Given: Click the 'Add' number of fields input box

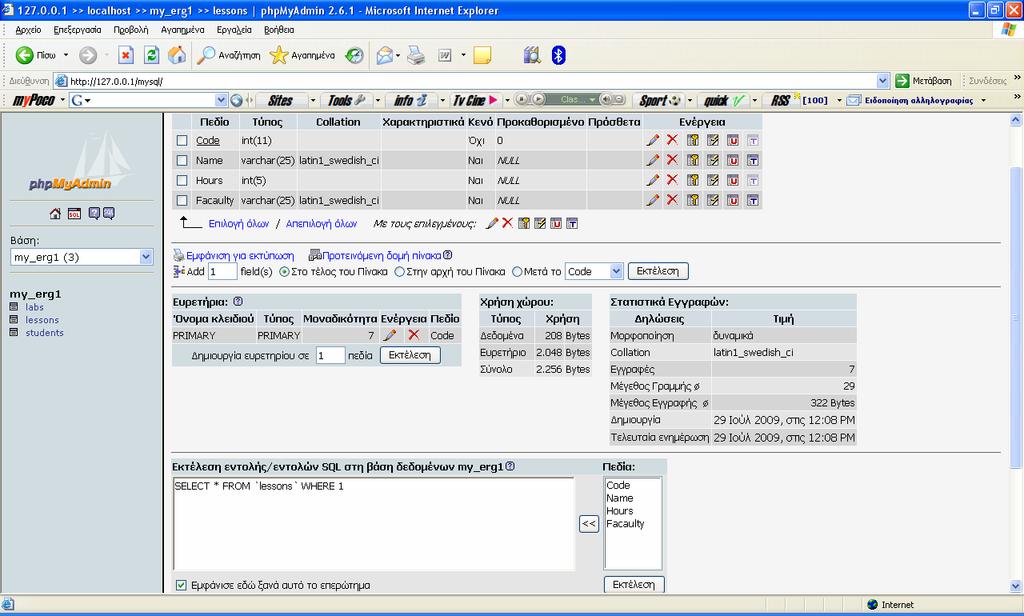Looking at the screenshot, I should point(222,272).
